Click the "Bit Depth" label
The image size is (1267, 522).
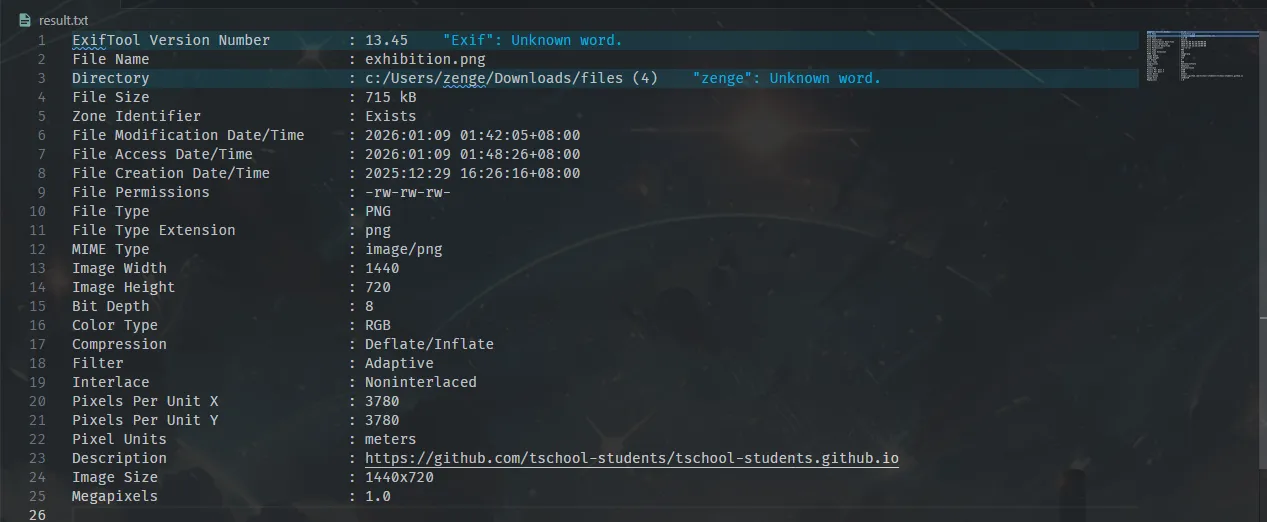point(110,306)
